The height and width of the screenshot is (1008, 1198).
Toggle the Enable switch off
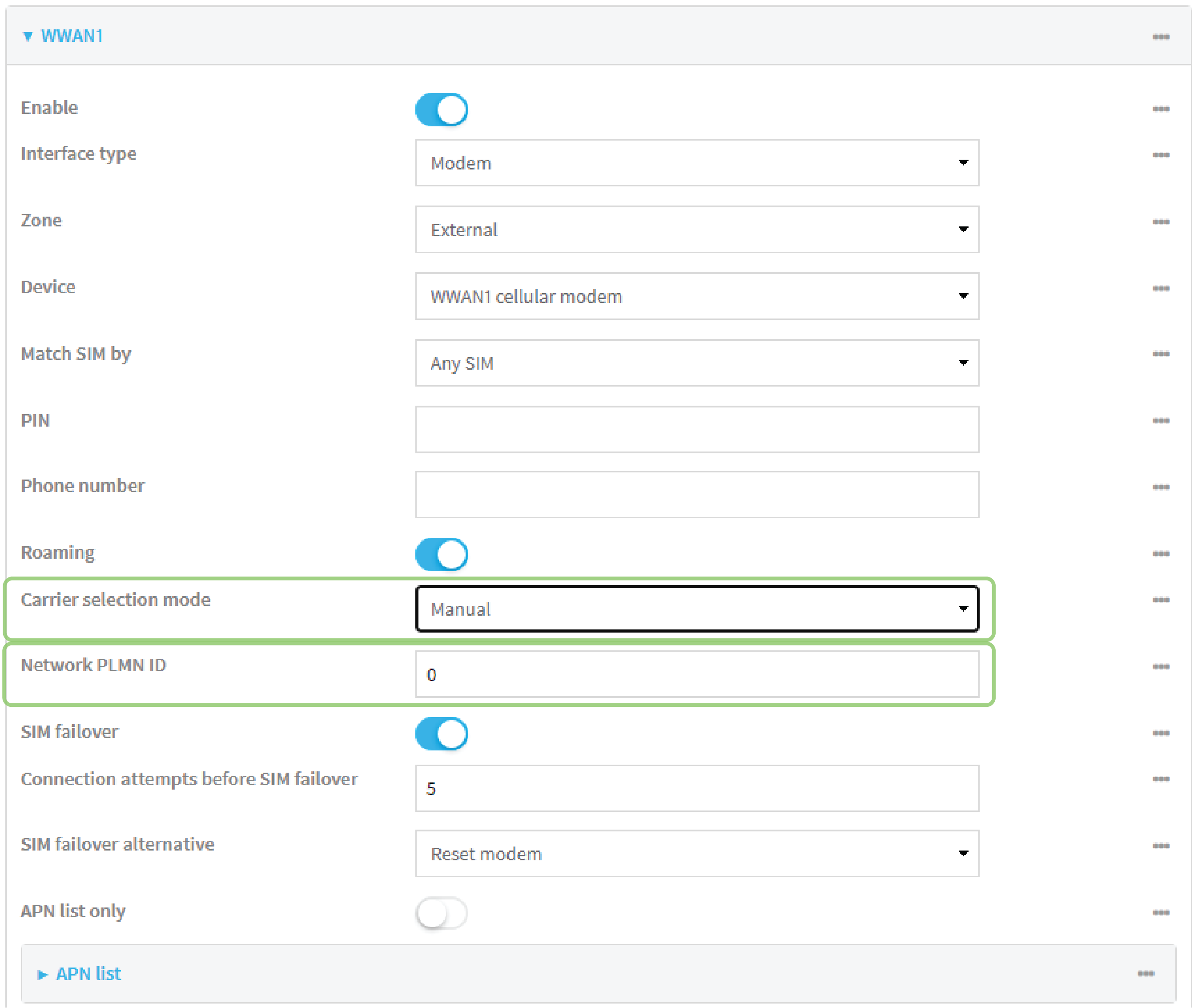[441, 110]
